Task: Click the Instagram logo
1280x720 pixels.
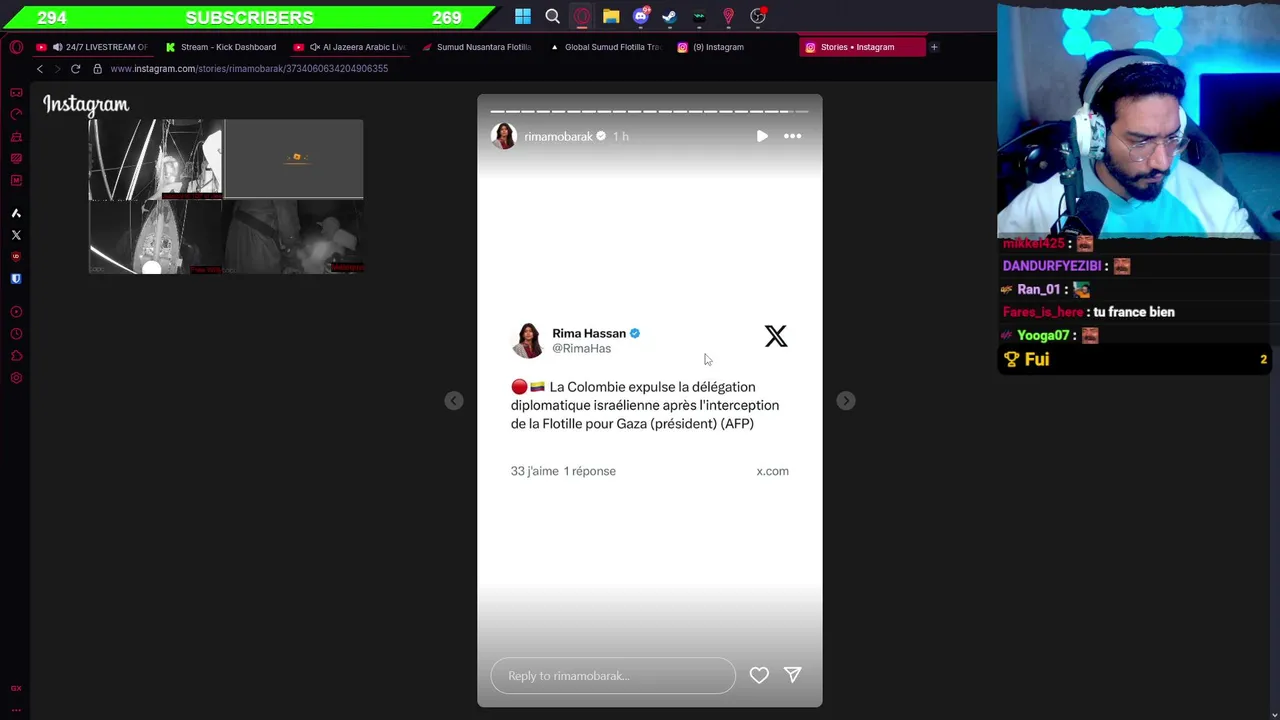Action: pyautogui.click(x=86, y=104)
